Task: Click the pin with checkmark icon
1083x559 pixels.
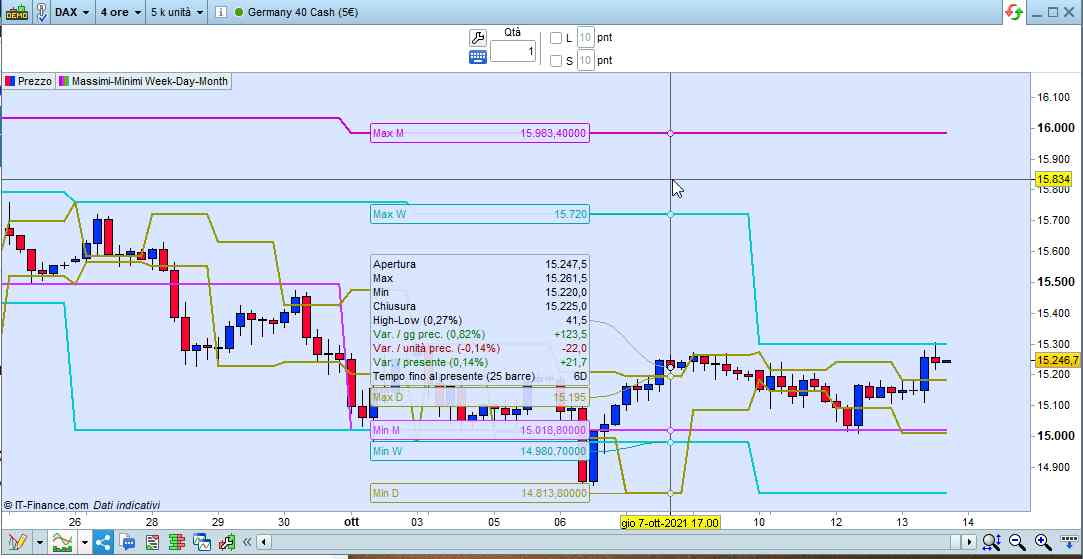Action: tap(42, 12)
